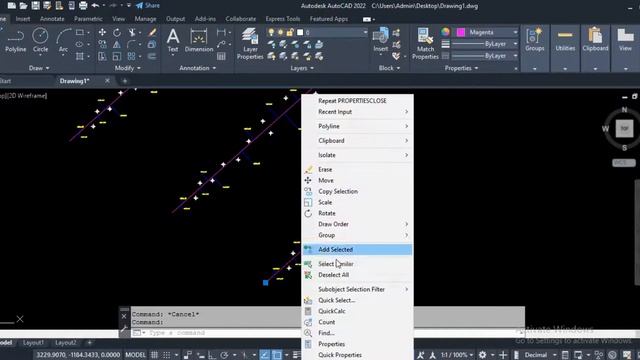
Task: Expand Polyline submenu
Action: pyautogui.click(x=358, y=127)
